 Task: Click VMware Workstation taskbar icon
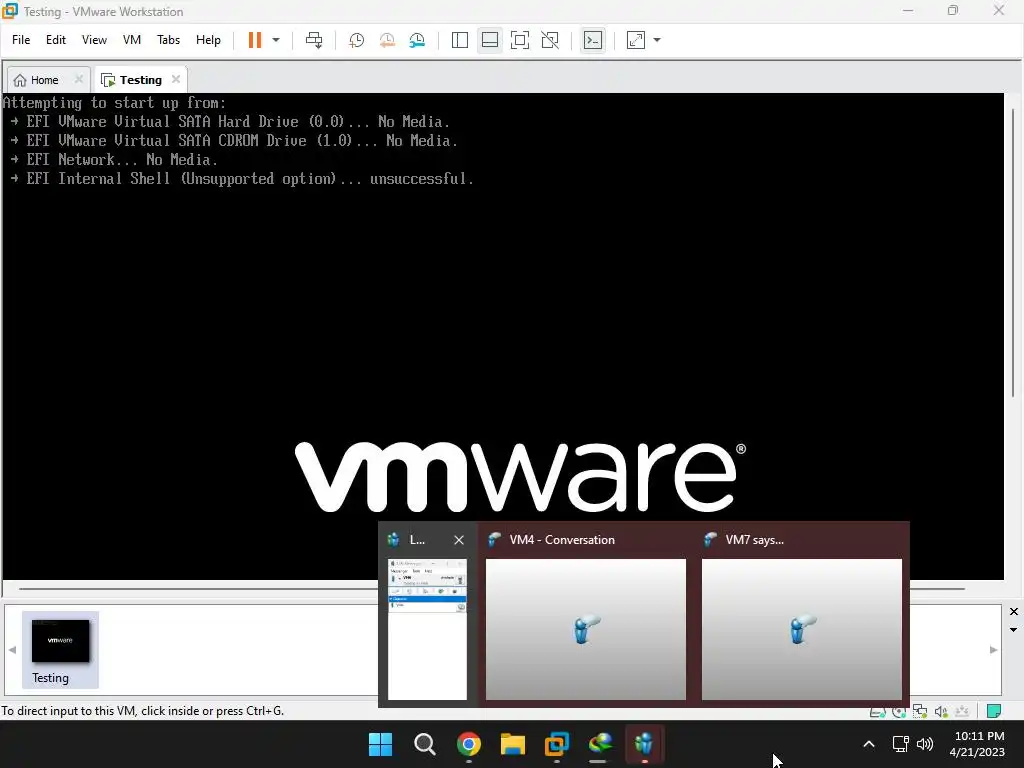pos(556,744)
